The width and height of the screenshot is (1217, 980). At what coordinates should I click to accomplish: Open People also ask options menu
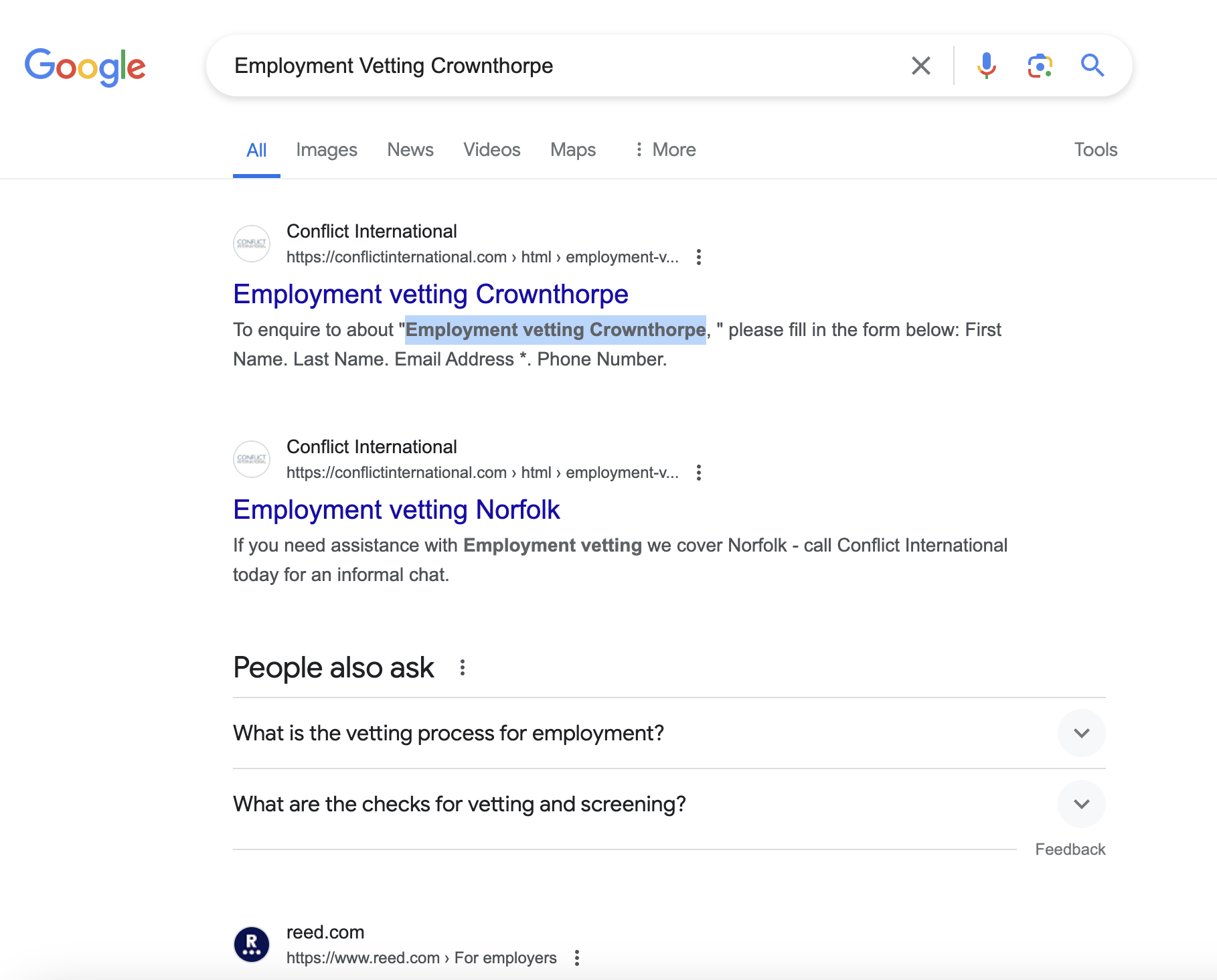(x=463, y=667)
